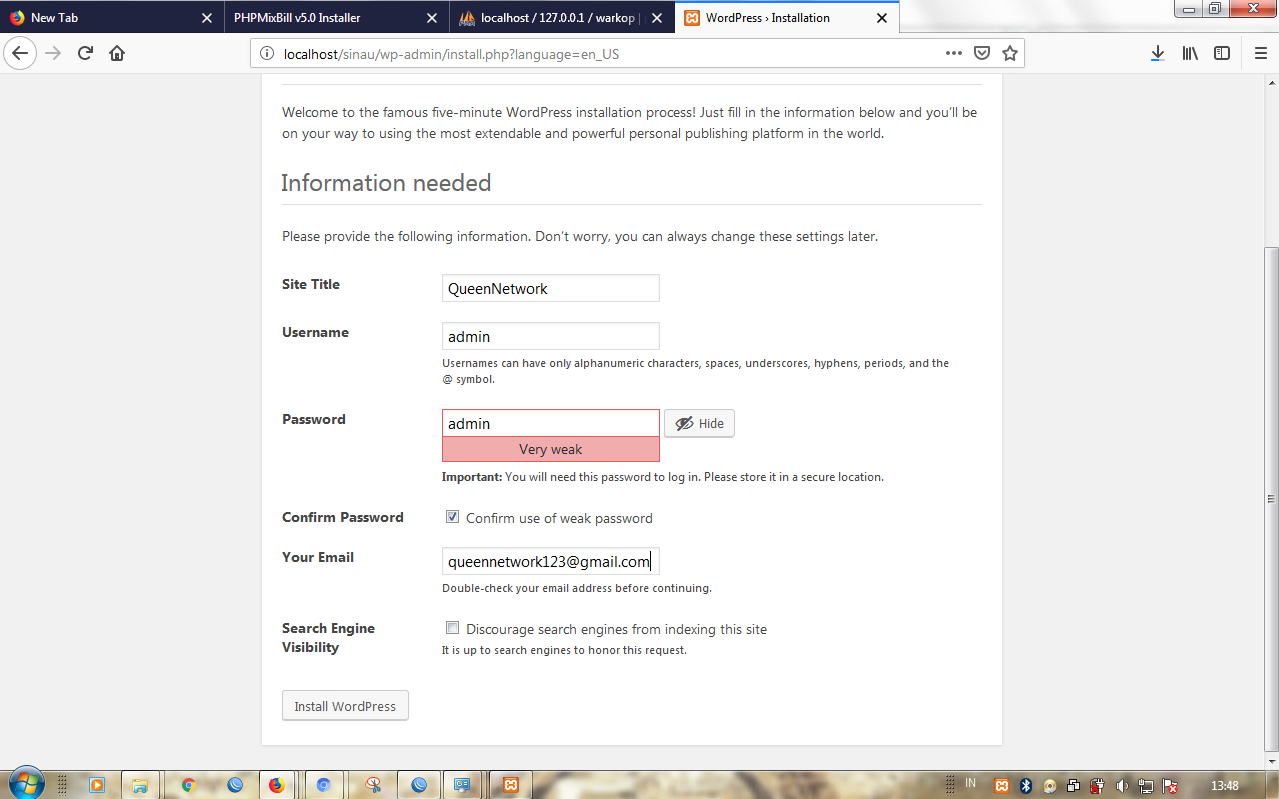Open Google Chrome from taskbar
1279x799 pixels.
188,785
